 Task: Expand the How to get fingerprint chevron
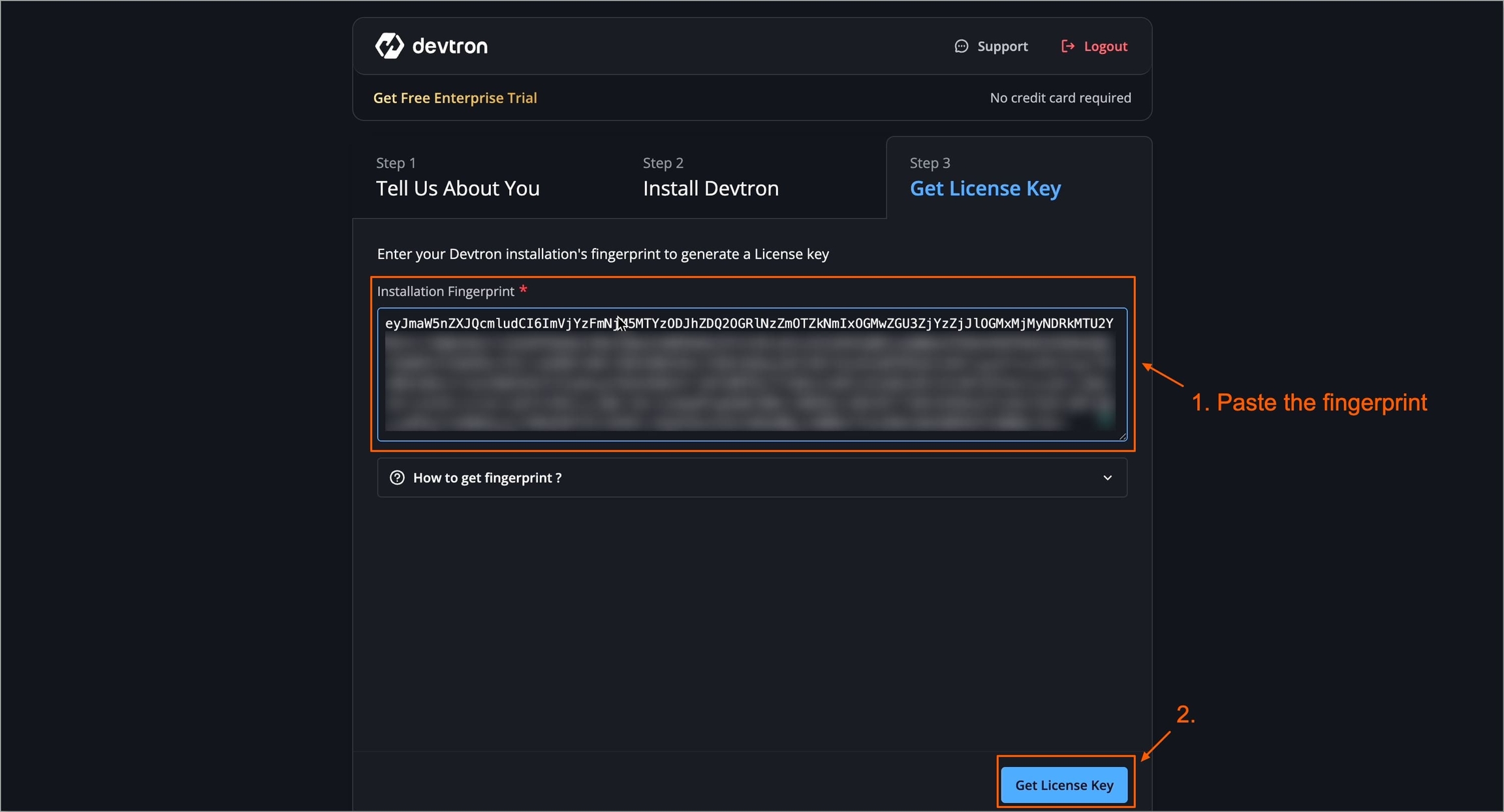(1107, 478)
